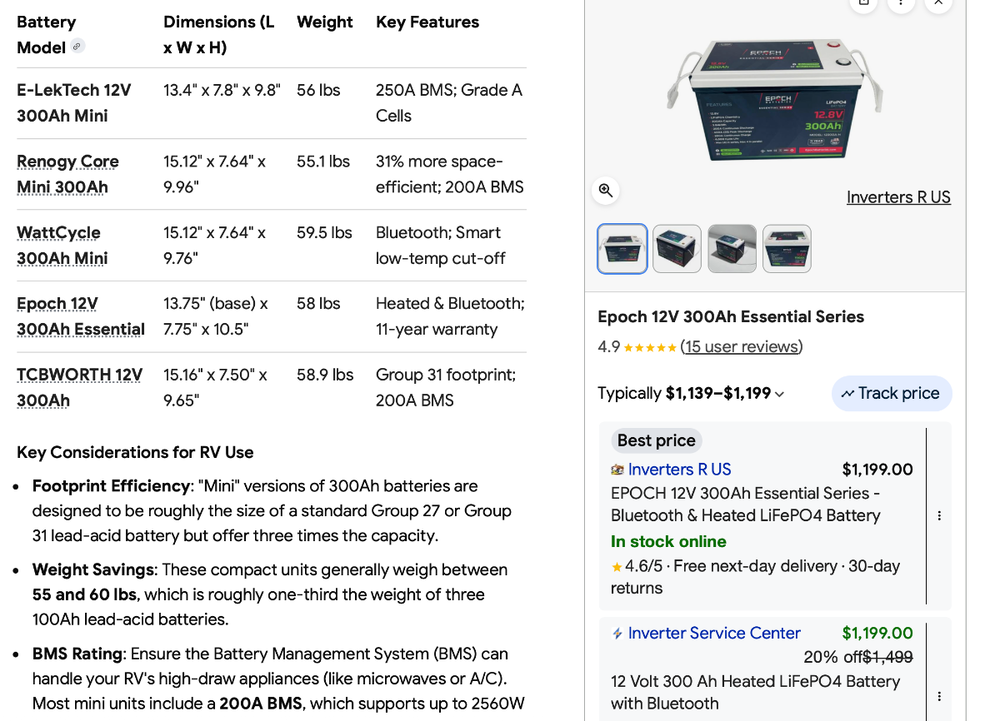Open the 15 user reviews link
The height and width of the screenshot is (721, 1000).
(x=741, y=347)
